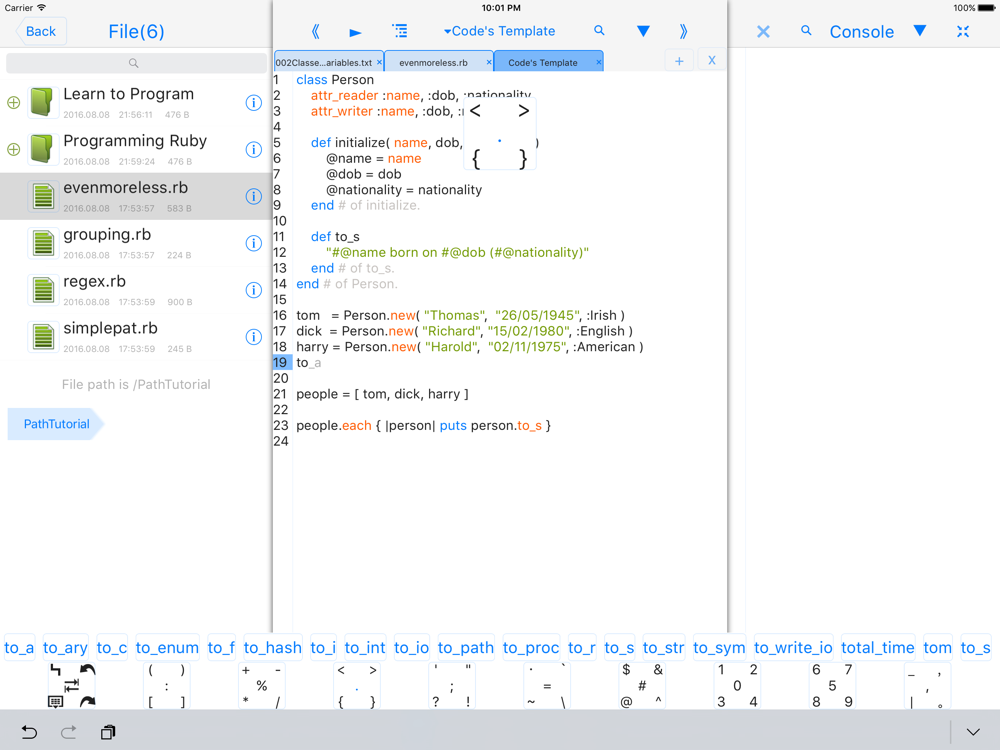
Task: Insert the to_int autocomplete suggestion
Action: tap(365, 648)
